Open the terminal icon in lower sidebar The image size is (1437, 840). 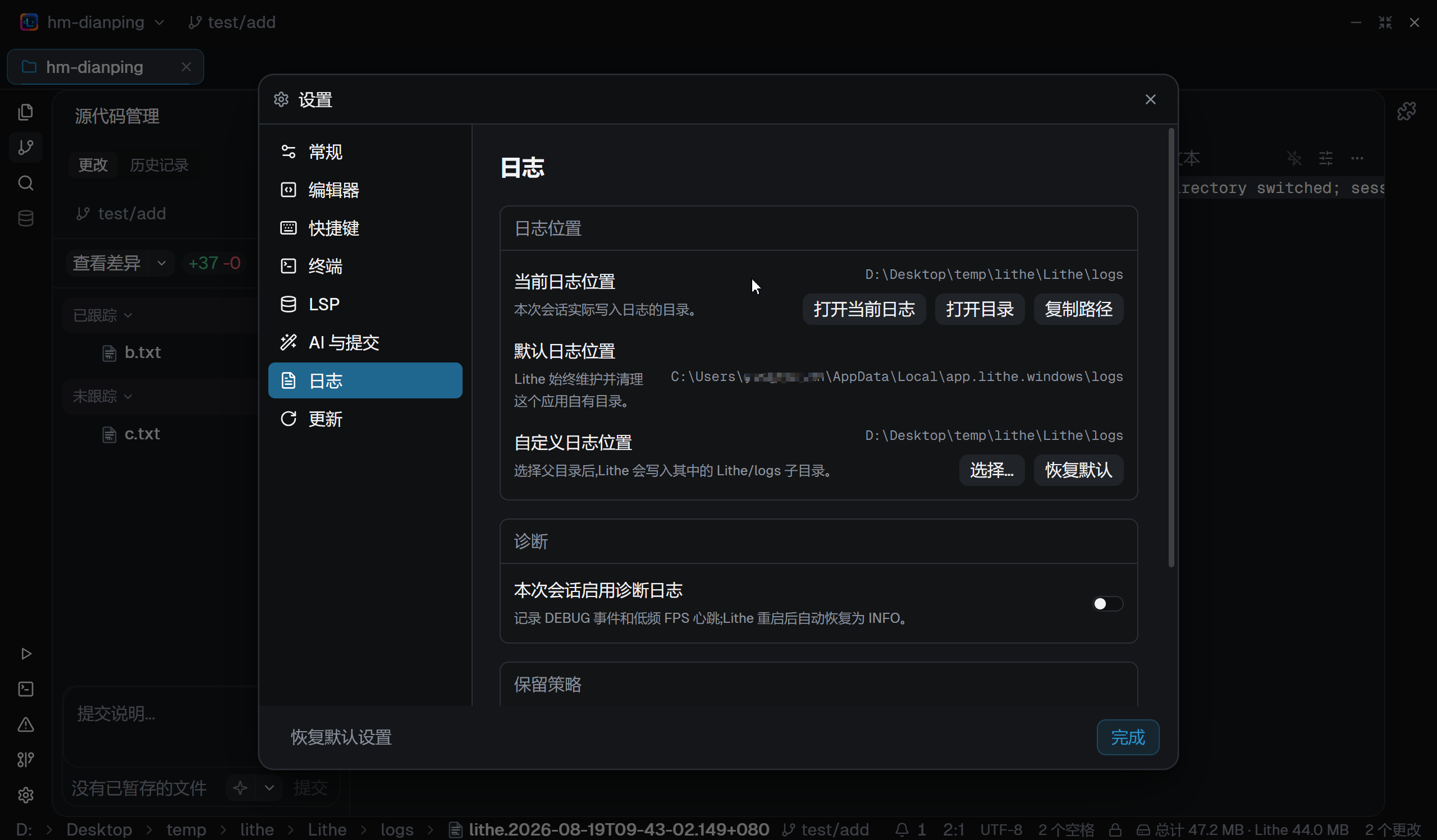26,689
